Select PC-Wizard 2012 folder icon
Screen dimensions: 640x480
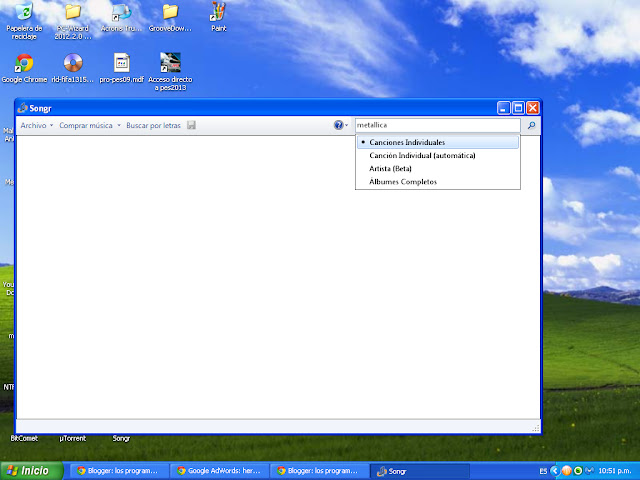coord(73,20)
